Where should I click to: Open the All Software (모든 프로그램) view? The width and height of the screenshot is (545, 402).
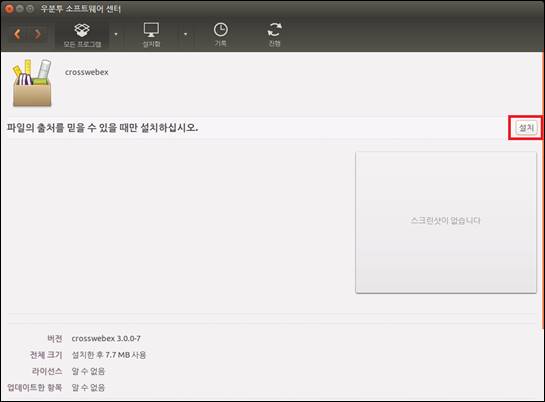(82, 35)
